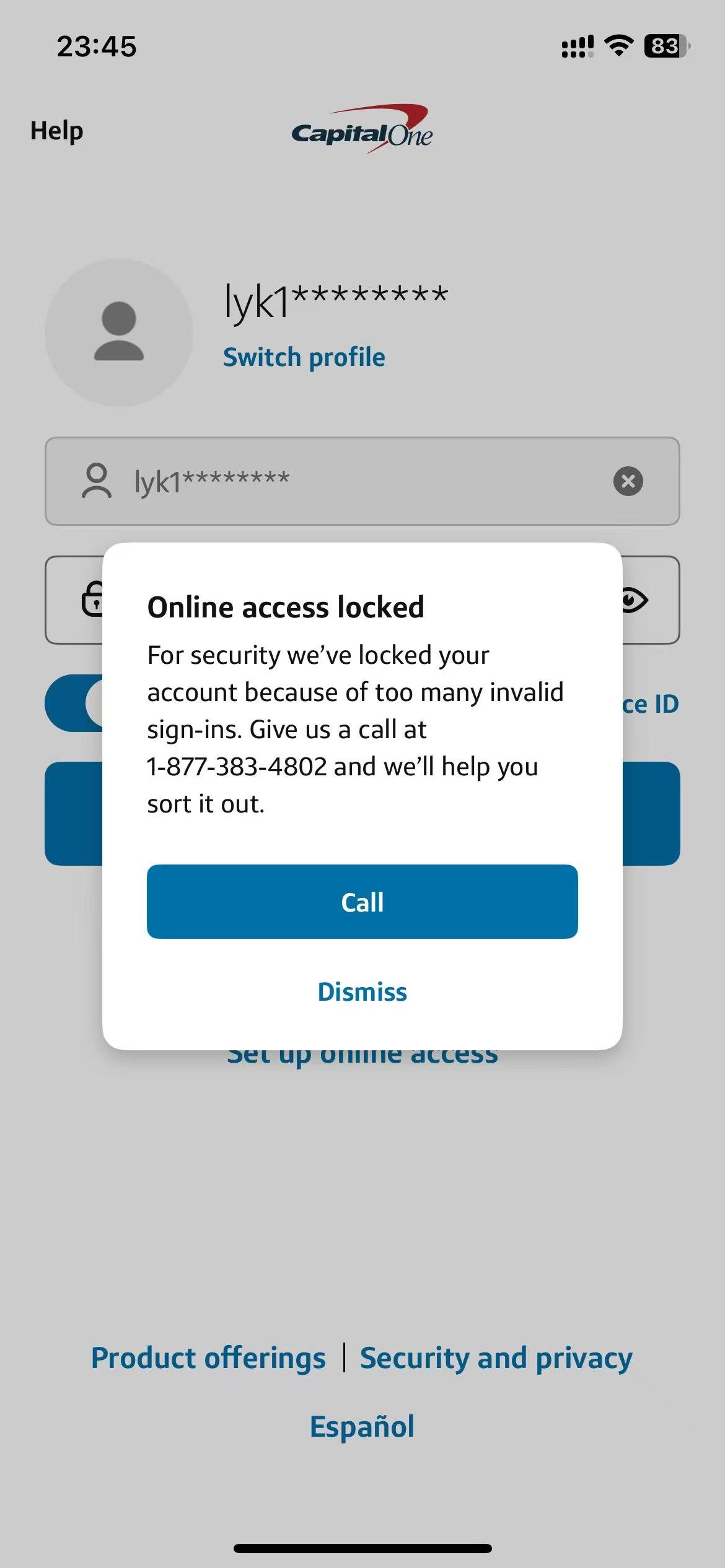Tap the battery indicator showing 83

pos(667,46)
